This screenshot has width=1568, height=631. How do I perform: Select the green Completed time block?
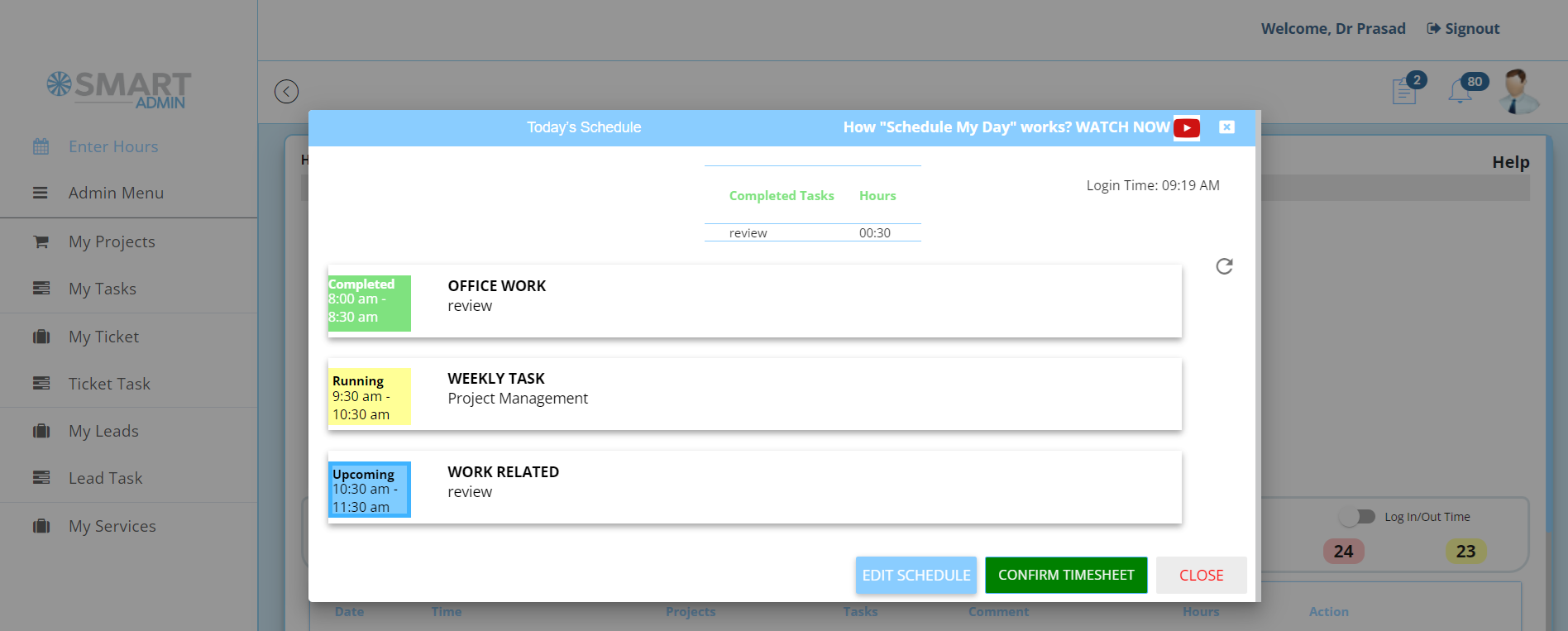369,303
